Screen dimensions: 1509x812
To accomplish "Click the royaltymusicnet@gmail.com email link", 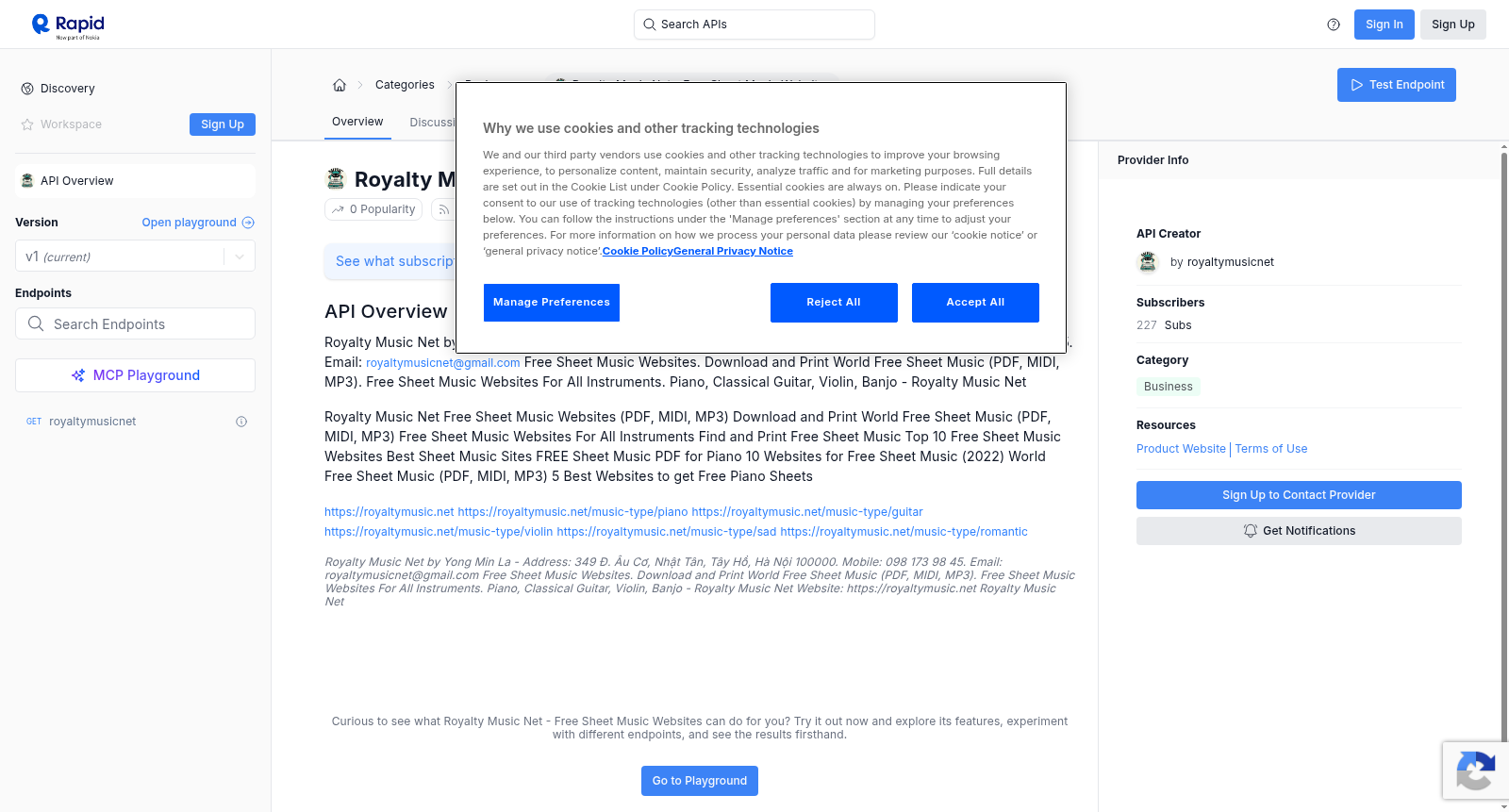I will pyautogui.click(x=443, y=363).
